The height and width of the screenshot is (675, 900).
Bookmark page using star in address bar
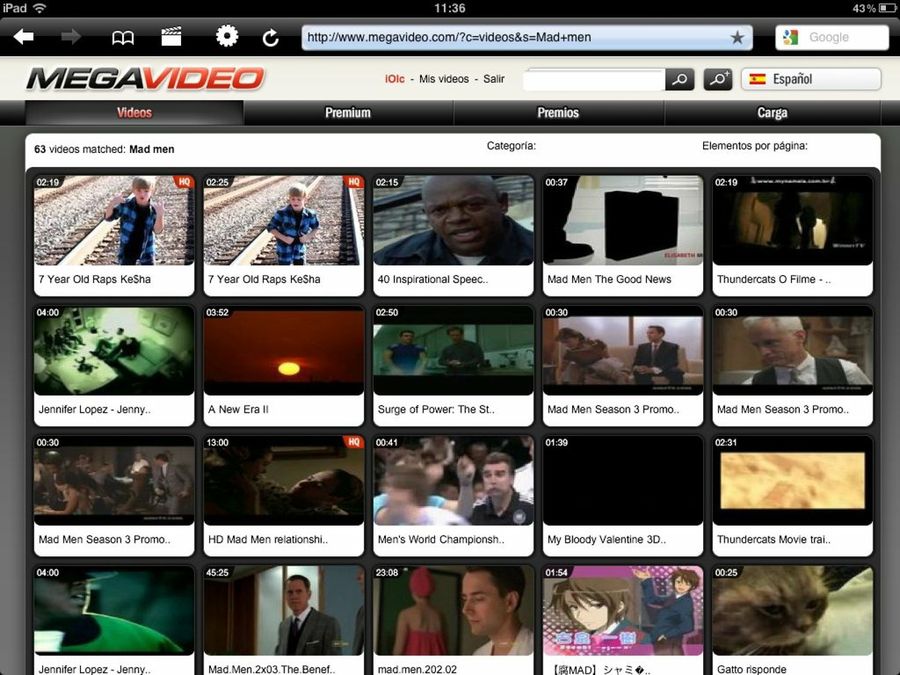(737, 37)
